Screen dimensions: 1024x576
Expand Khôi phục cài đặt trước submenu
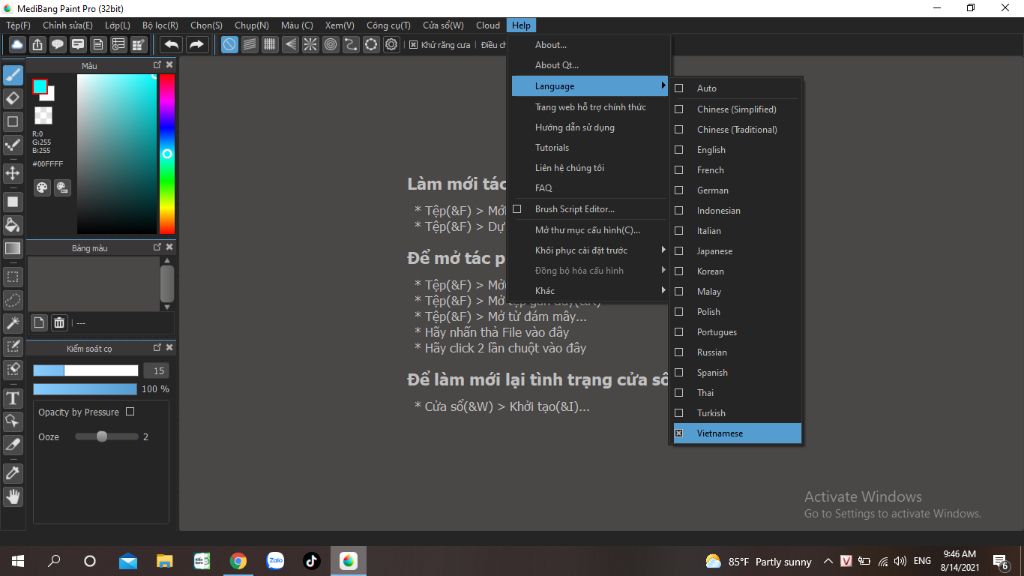[x=590, y=250]
